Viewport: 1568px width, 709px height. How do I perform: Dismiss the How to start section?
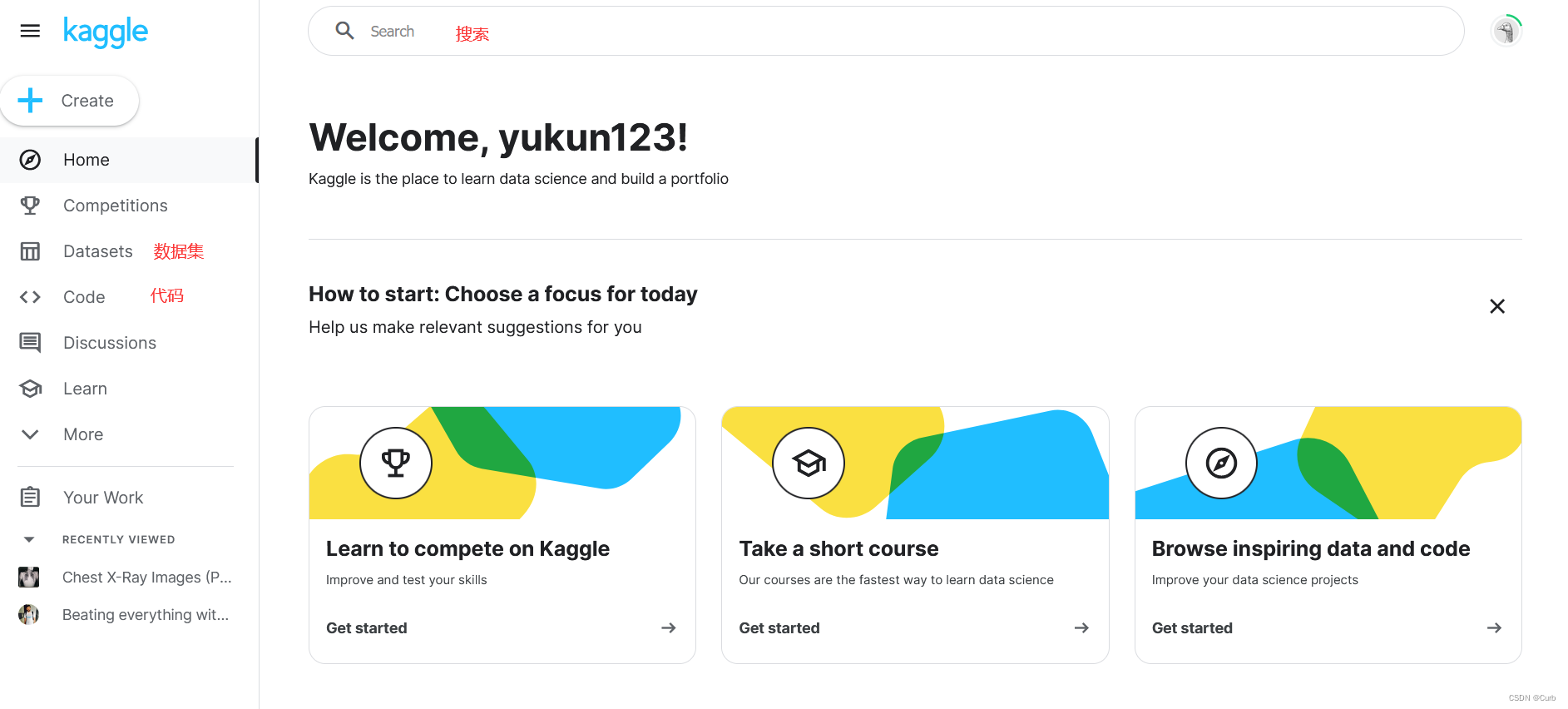pos(1497,306)
